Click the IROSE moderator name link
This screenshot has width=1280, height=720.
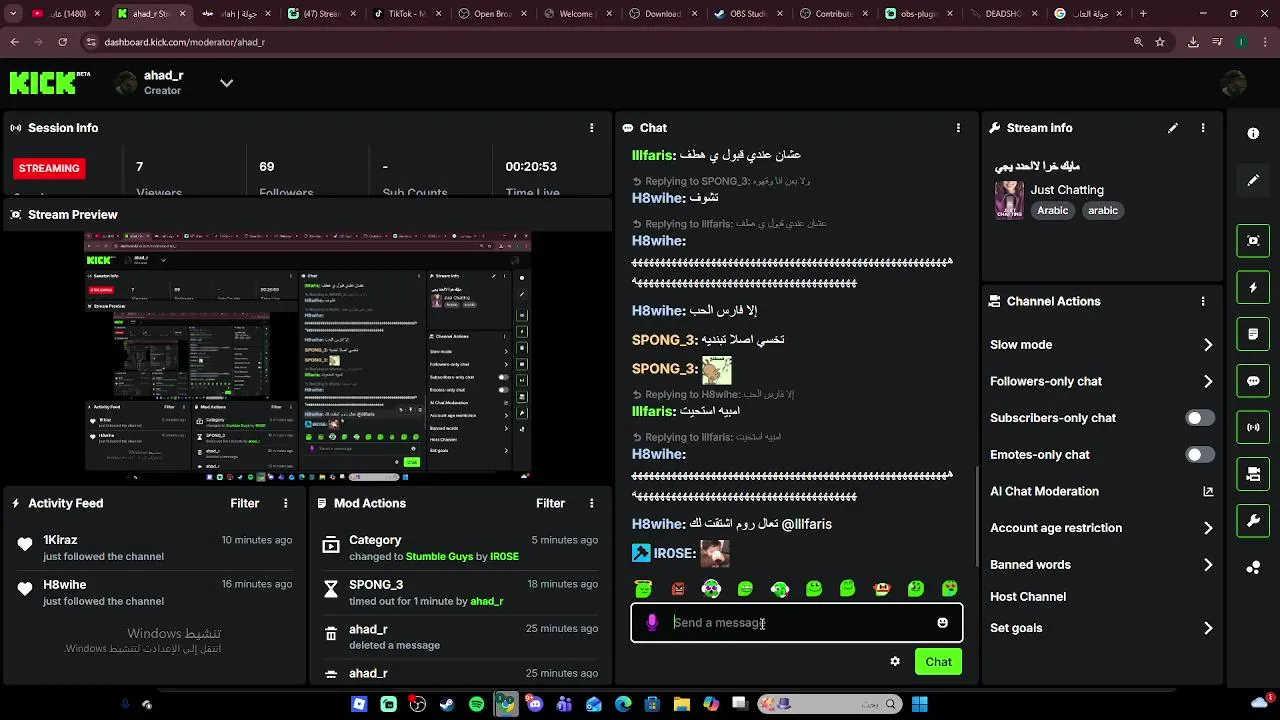click(504, 557)
